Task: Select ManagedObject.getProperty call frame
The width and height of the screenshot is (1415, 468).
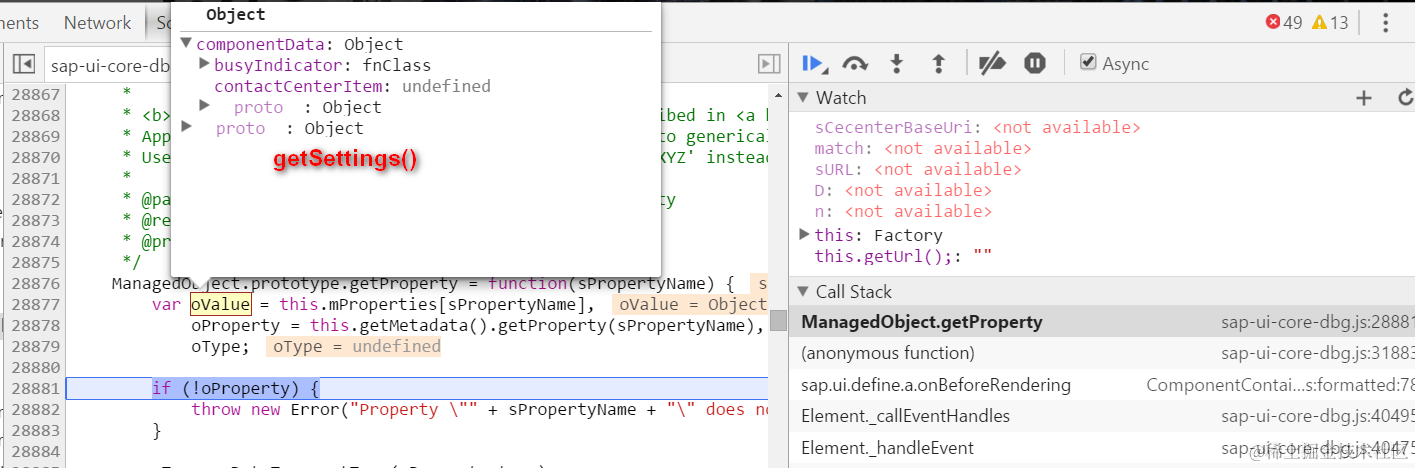Action: click(1102, 322)
